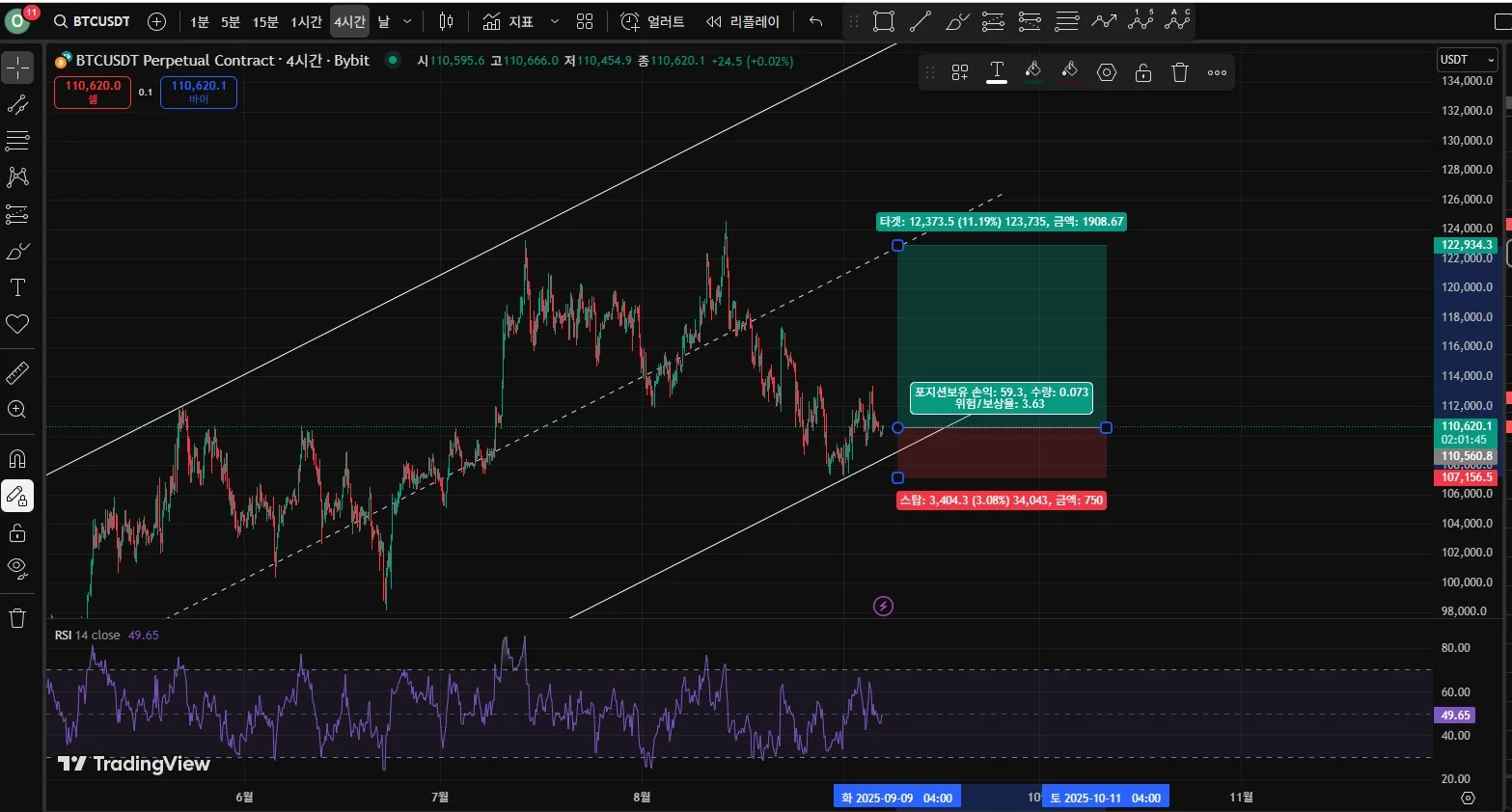Viewport: 1512px width, 812px height.
Task: Open the Fibonacci retracement tools
Action: (x=17, y=141)
